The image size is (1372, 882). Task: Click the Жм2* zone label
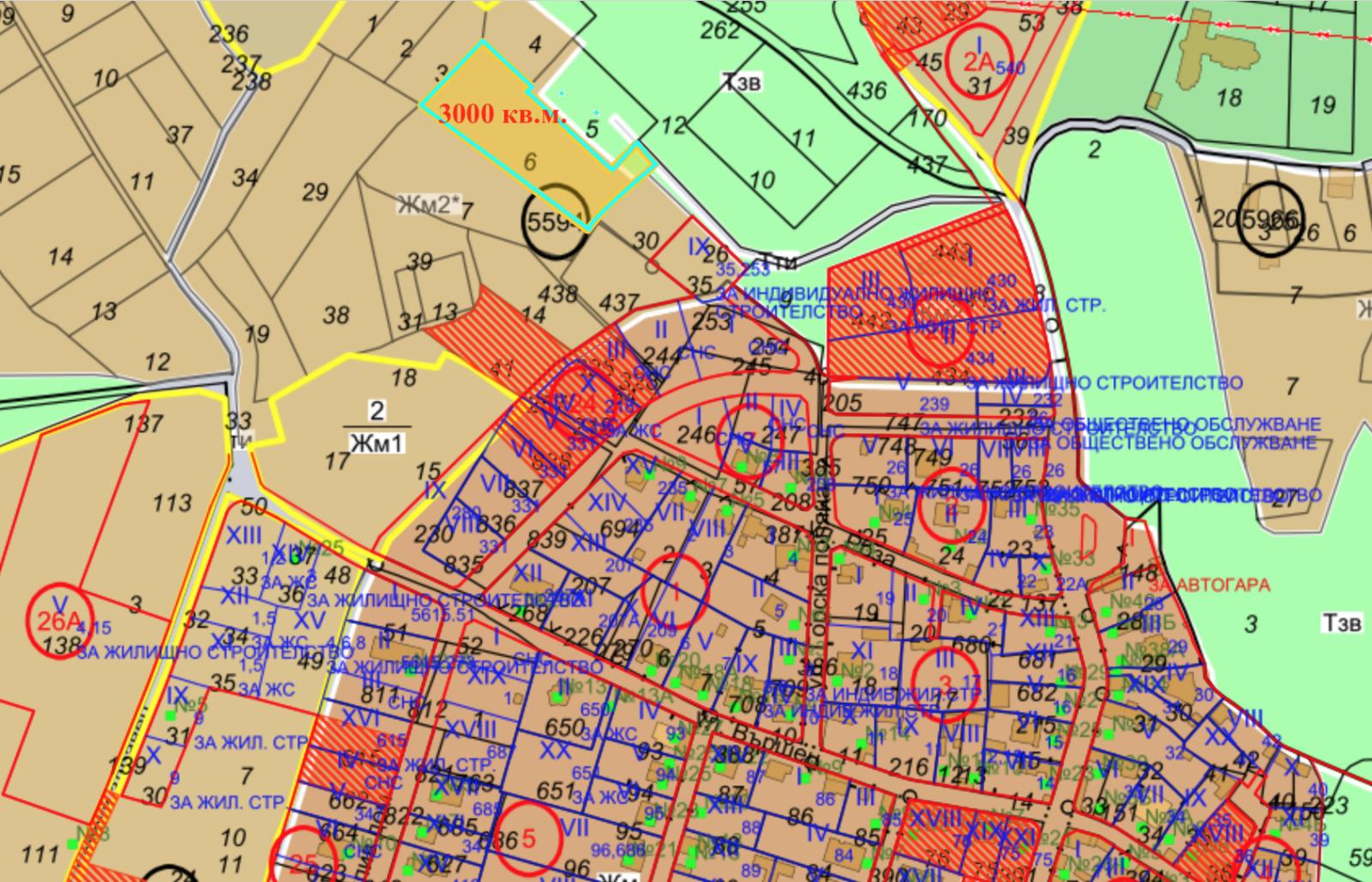click(x=428, y=205)
